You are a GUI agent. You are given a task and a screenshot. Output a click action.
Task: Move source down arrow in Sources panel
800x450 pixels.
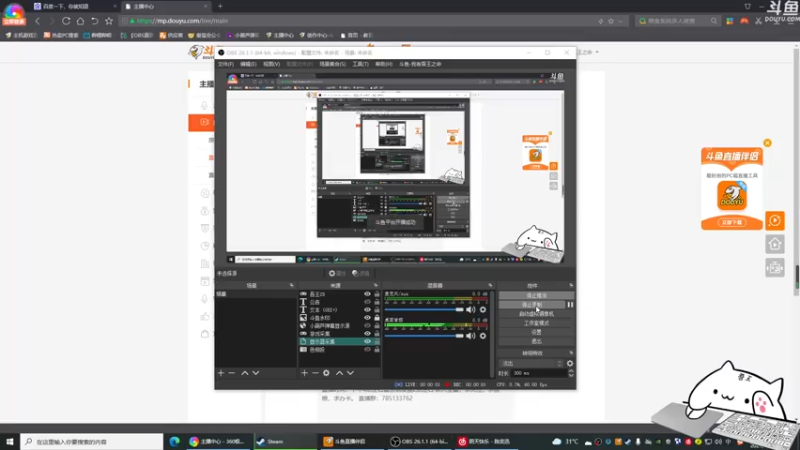351,373
